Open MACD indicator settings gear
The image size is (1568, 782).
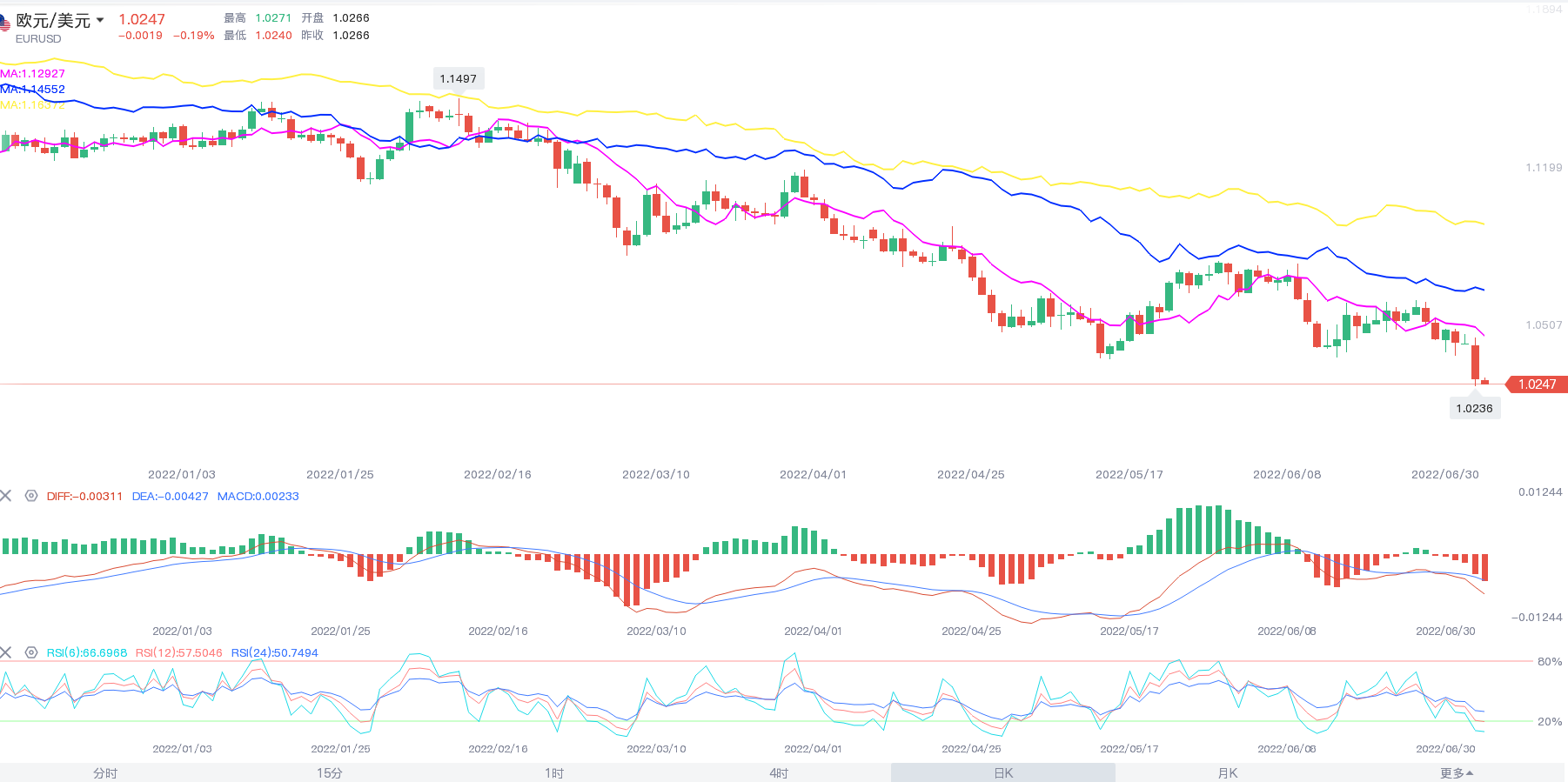(31, 496)
